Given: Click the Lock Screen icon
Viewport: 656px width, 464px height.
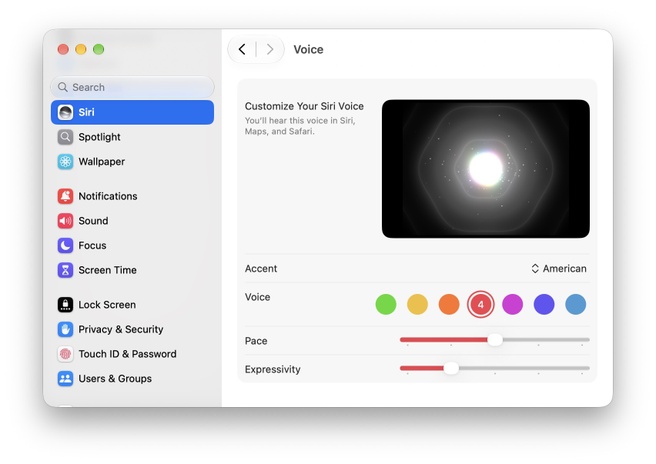Looking at the screenshot, I should 65,305.
